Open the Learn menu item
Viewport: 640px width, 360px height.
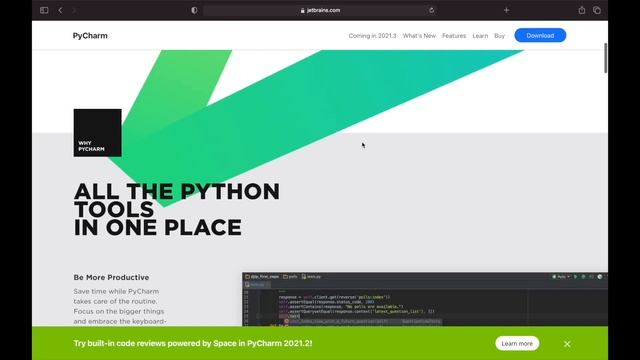click(480, 36)
